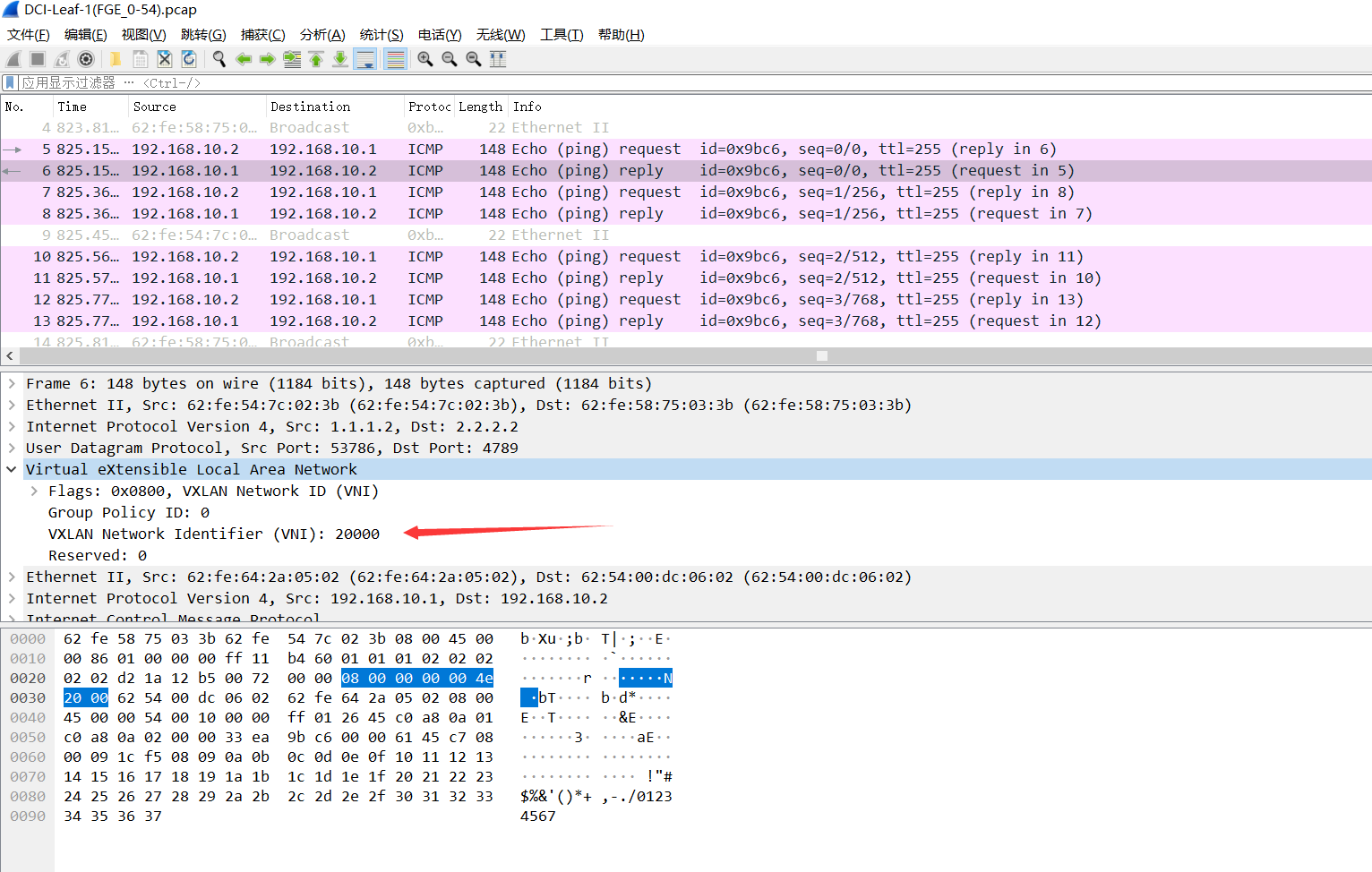The height and width of the screenshot is (872, 1372).
Task: Click the zoom in icon
Action: point(425,59)
